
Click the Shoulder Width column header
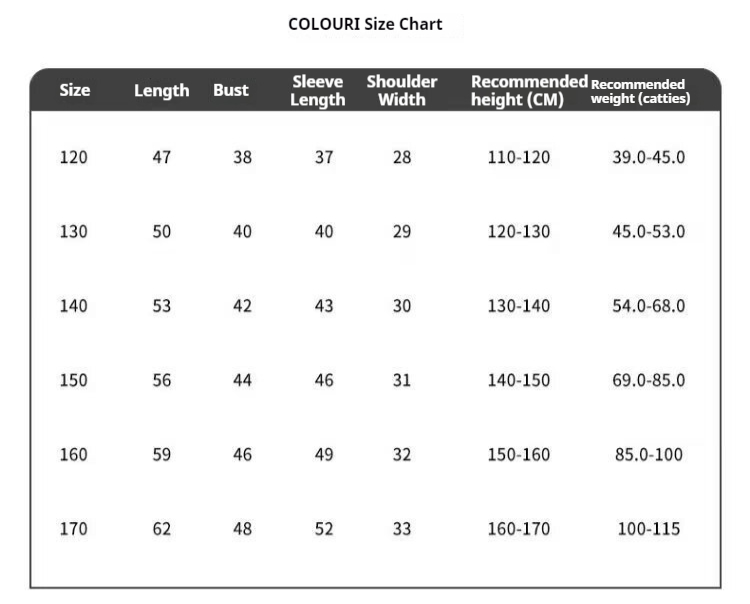(402, 90)
